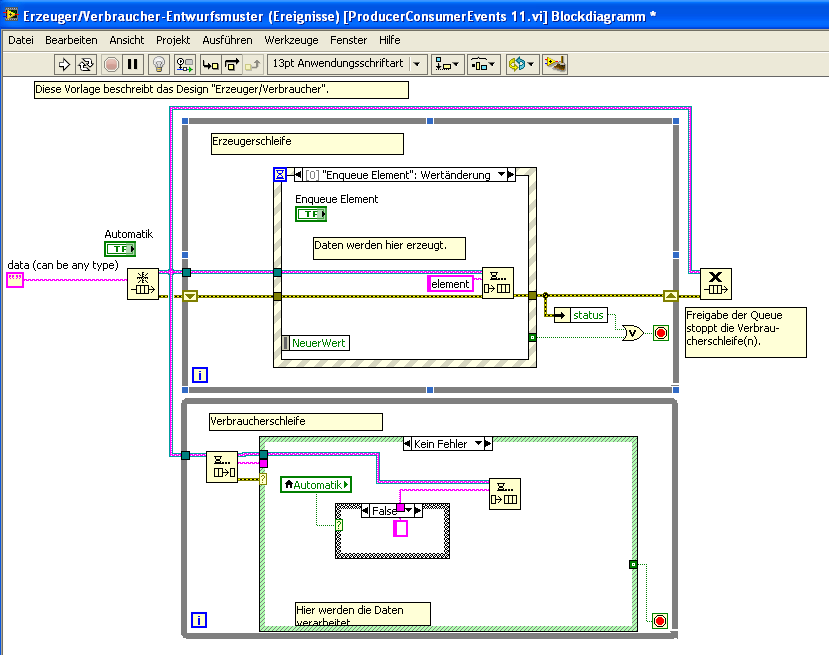
Task: Click the empty string constant in False case
Action: pos(400,528)
